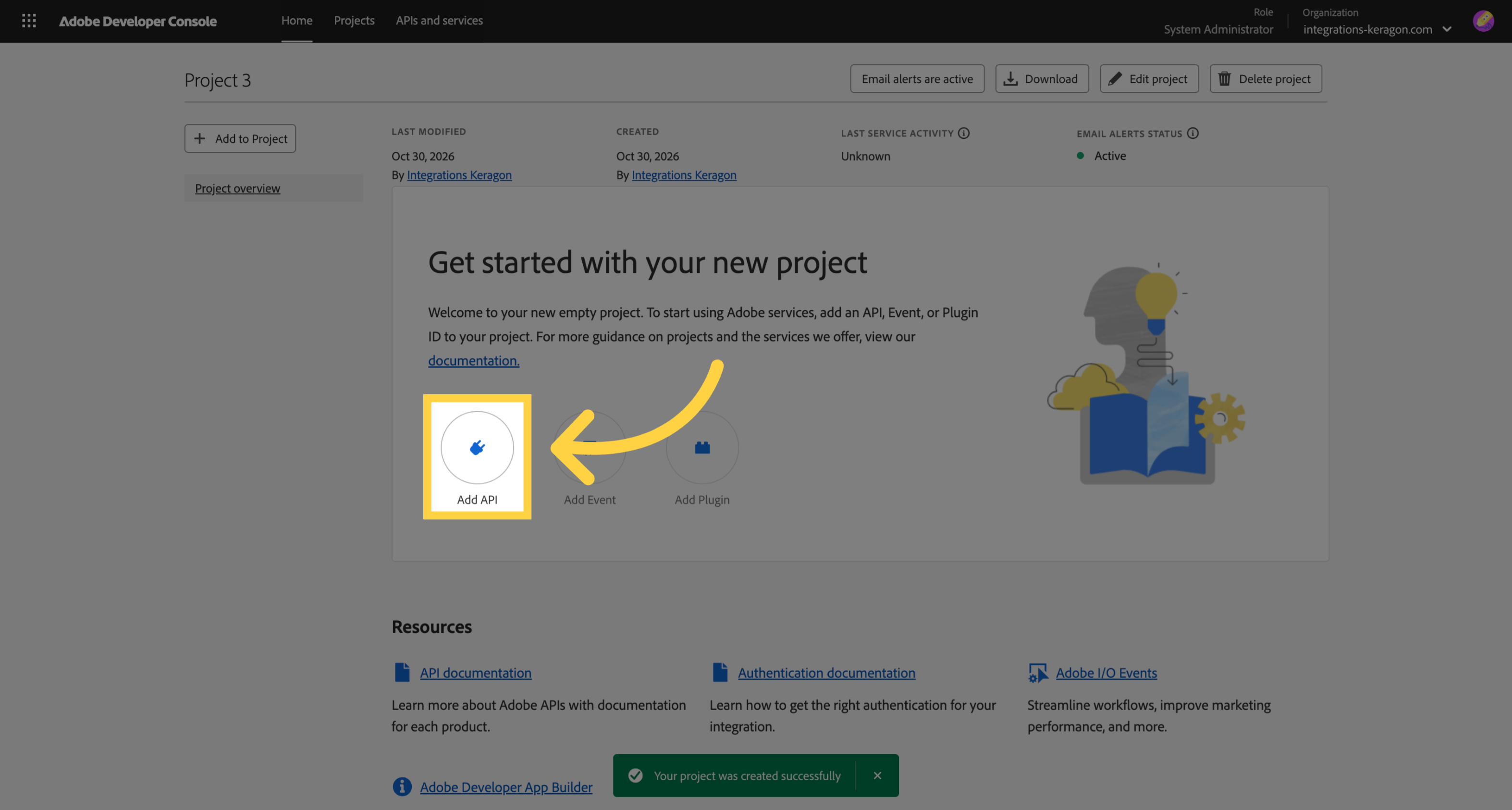Click the Add Event label

tap(590, 500)
